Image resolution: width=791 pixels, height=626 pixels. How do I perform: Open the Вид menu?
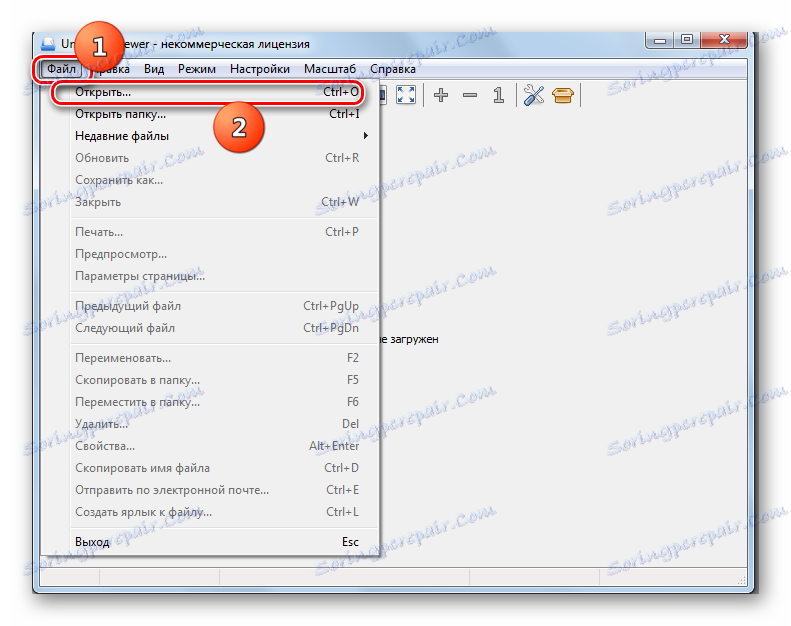coord(154,69)
